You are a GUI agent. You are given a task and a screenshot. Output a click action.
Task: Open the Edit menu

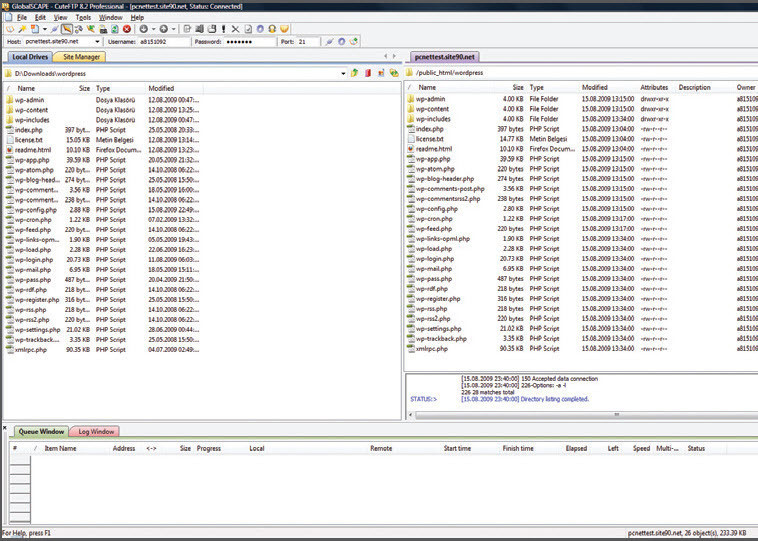tap(40, 17)
